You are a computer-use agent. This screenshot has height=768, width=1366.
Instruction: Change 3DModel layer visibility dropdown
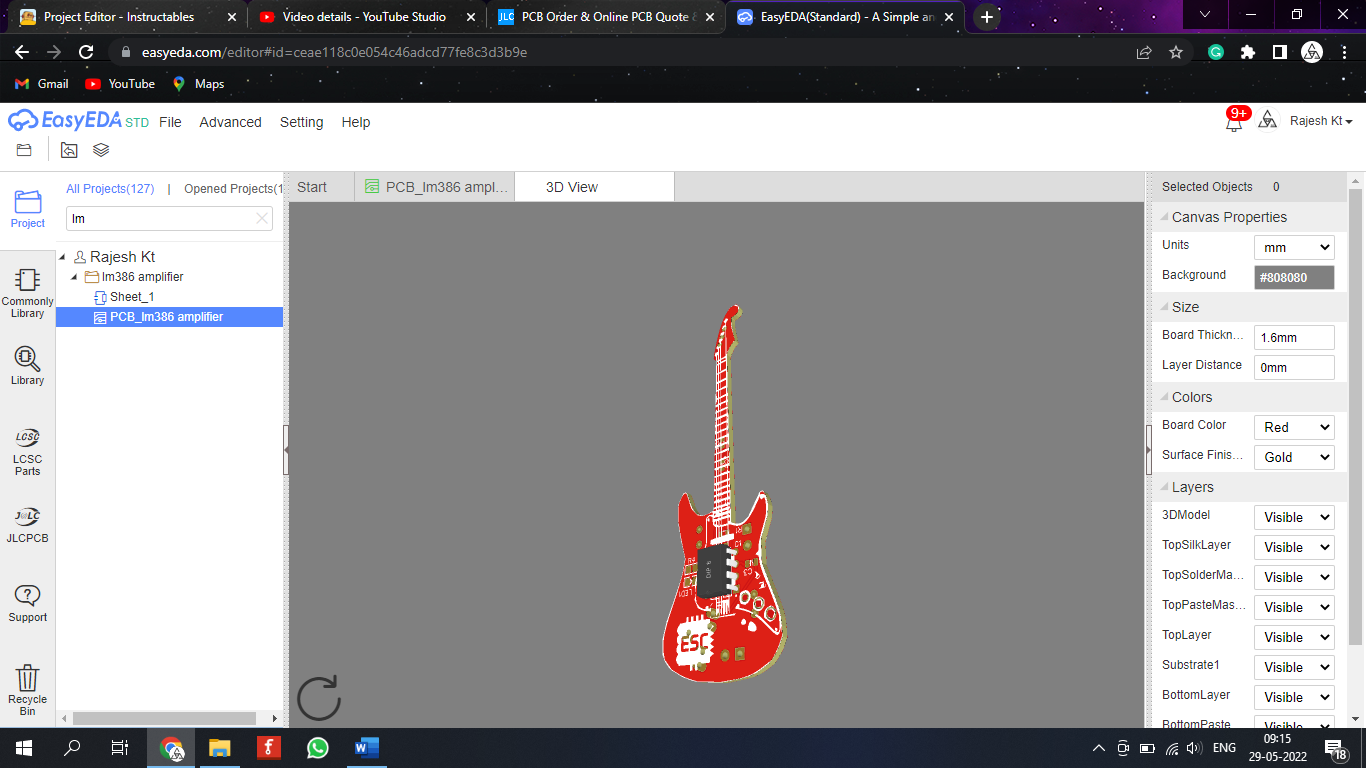pyautogui.click(x=1294, y=517)
